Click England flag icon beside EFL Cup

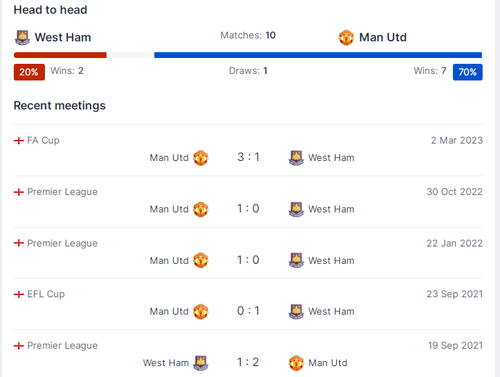tap(19, 294)
